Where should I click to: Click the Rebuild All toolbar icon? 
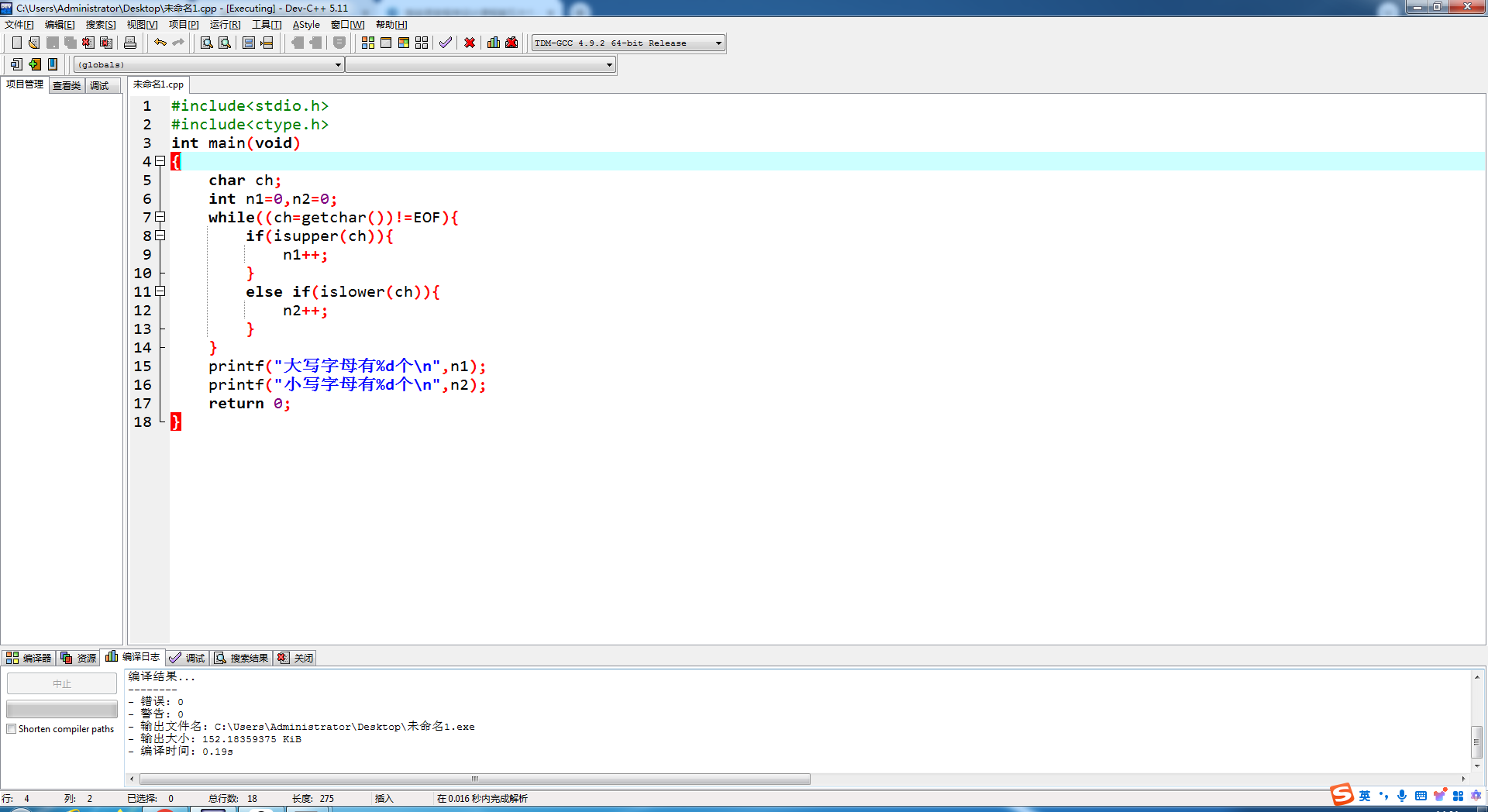[x=422, y=43]
